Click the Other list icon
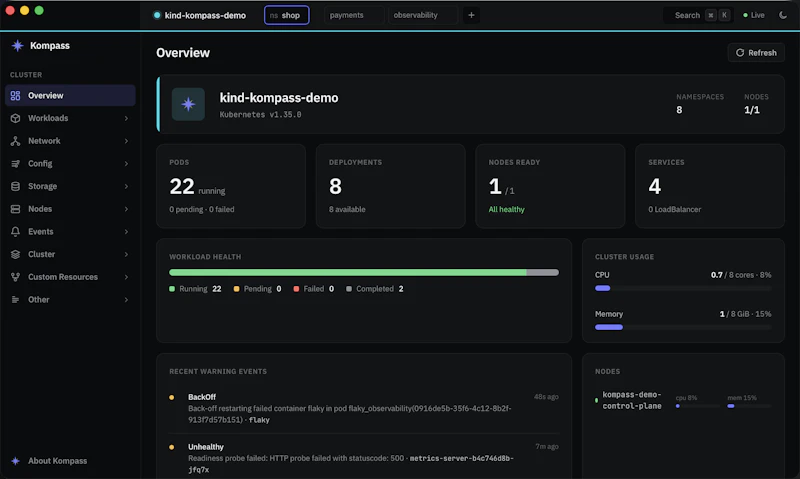 15,299
